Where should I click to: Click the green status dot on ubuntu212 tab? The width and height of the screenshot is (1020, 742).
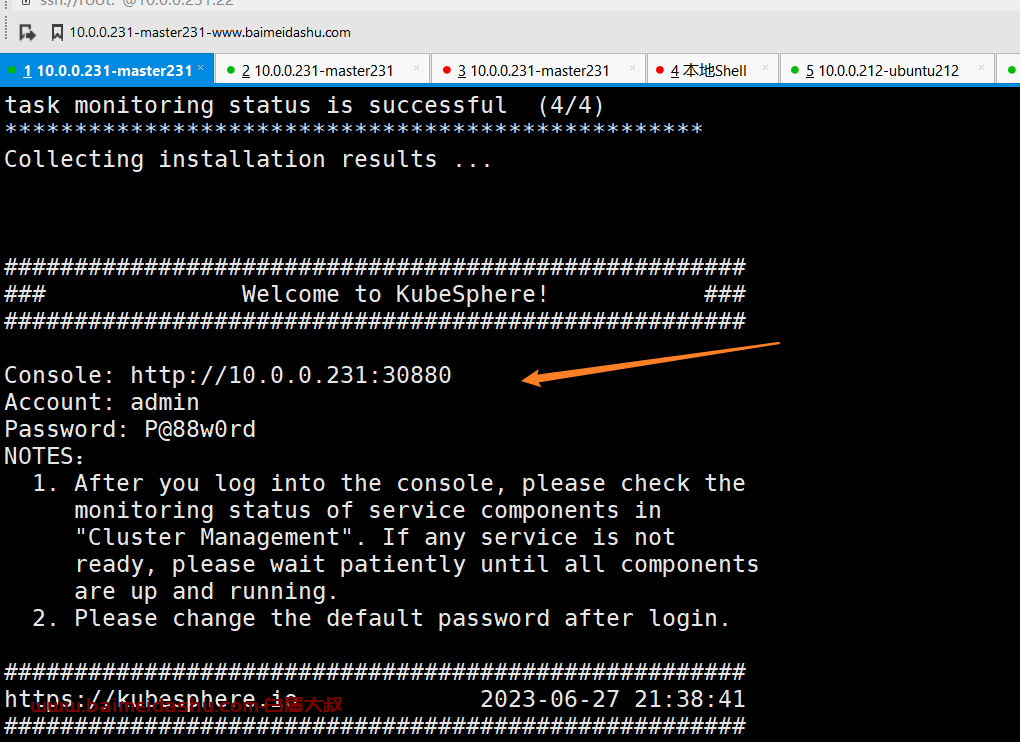click(x=794, y=70)
